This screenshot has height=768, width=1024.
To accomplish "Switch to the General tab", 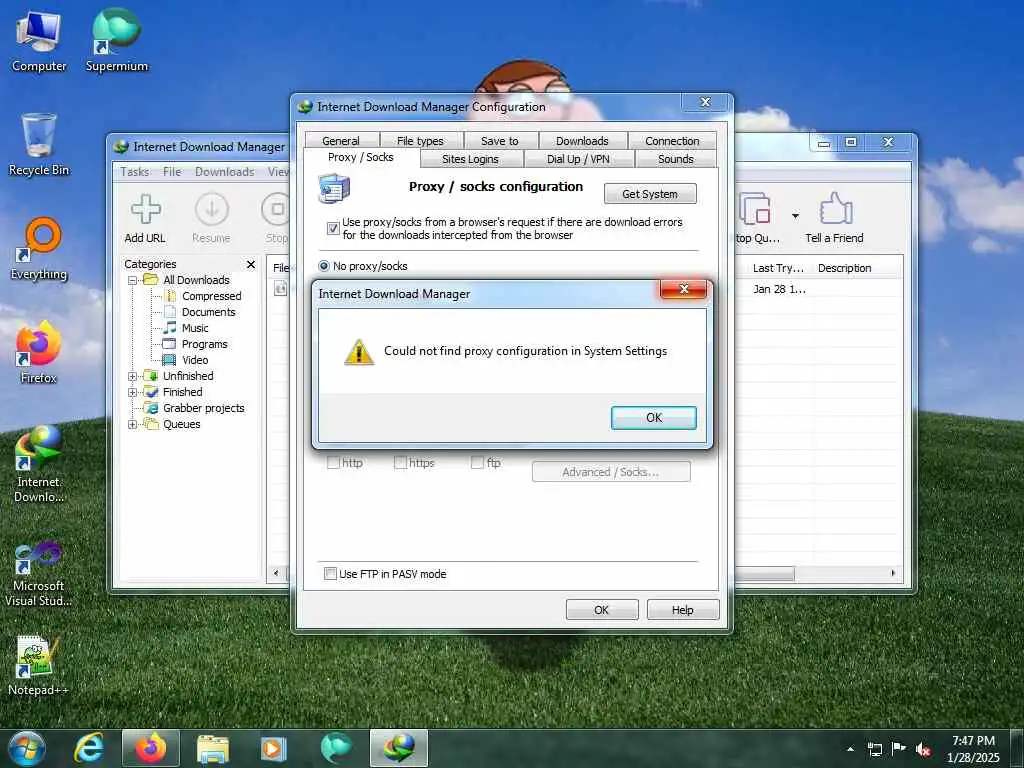I will [340, 140].
